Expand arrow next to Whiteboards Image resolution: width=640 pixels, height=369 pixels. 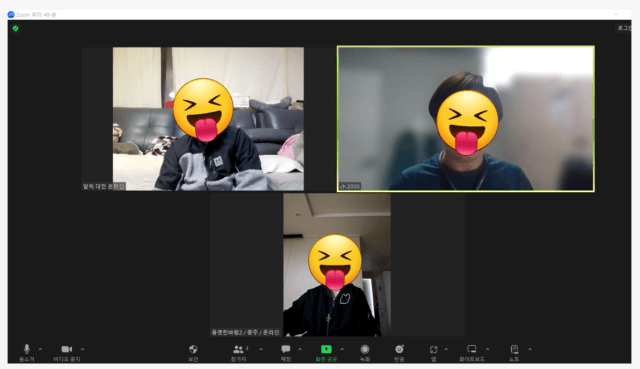pyautogui.click(x=487, y=349)
